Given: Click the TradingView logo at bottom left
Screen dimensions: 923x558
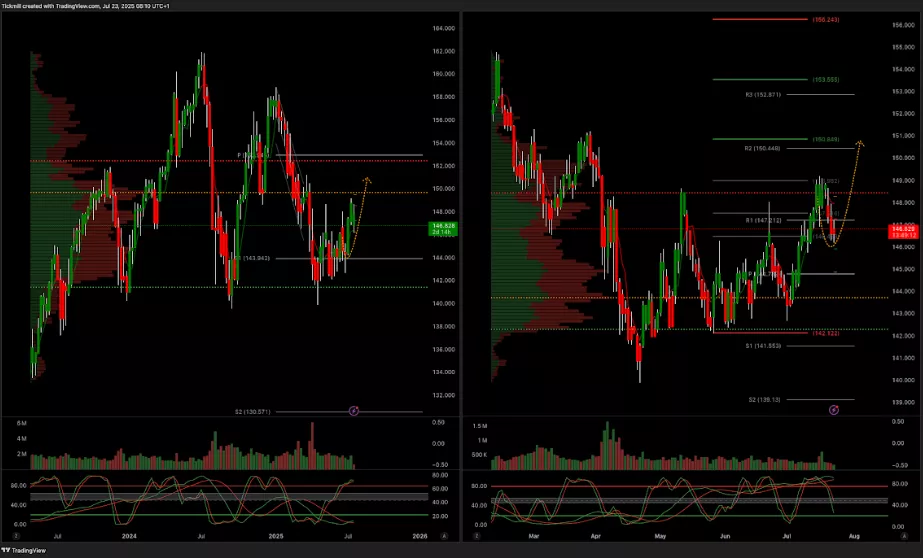Looking at the screenshot, I should pyautogui.click(x=25, y=550).
